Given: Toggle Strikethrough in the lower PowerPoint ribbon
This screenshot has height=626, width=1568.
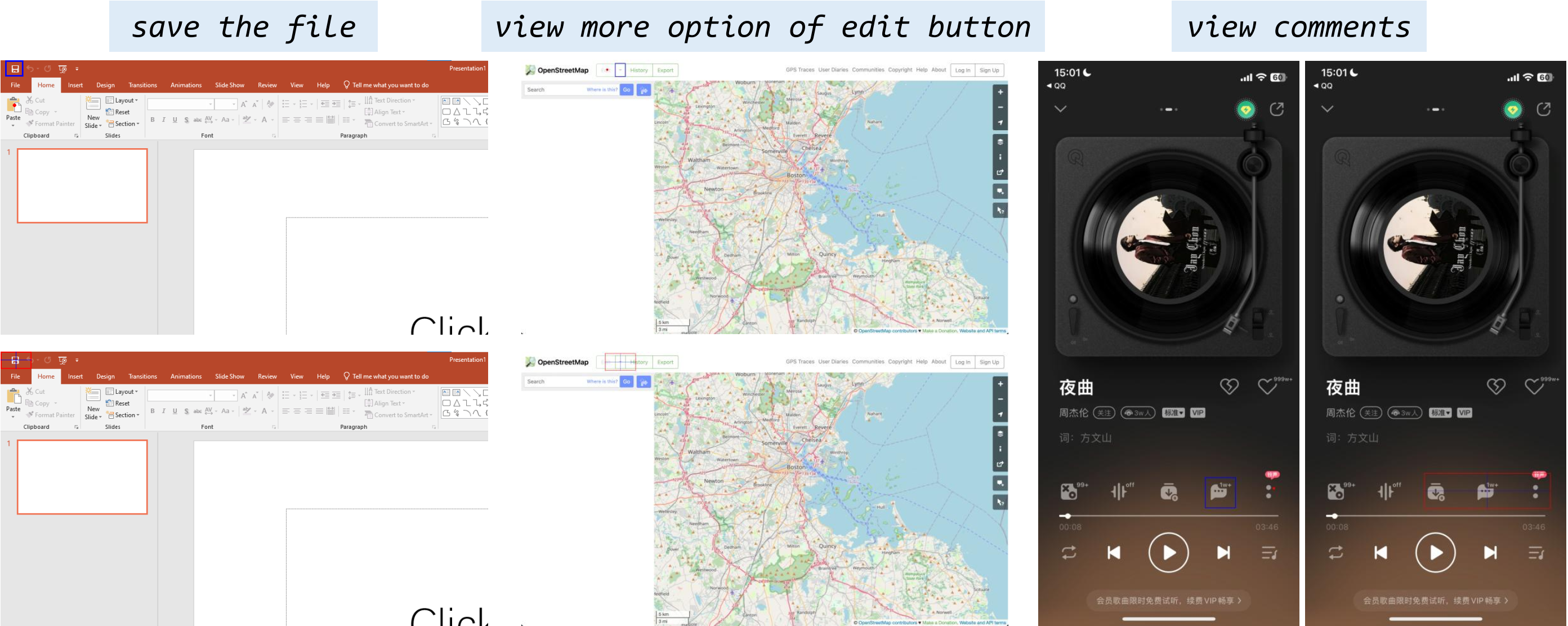Looking at the screenshot, I should pos(197,412).
